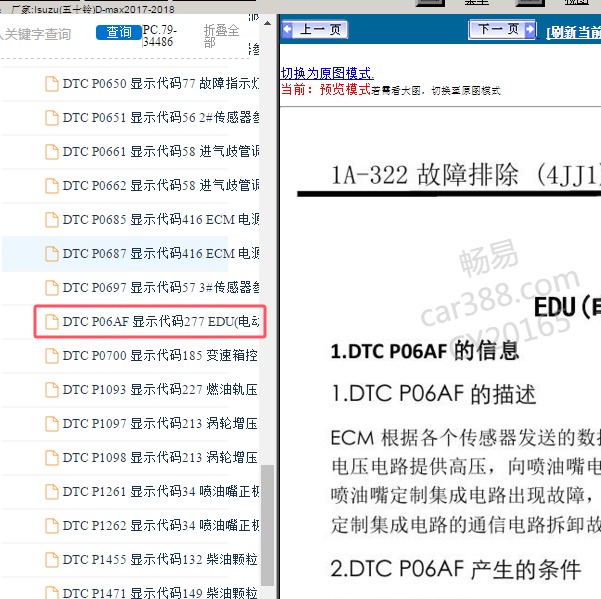Click 切换为原图模式 link
This screenshot has height=599, width=601.
point(327,73)
